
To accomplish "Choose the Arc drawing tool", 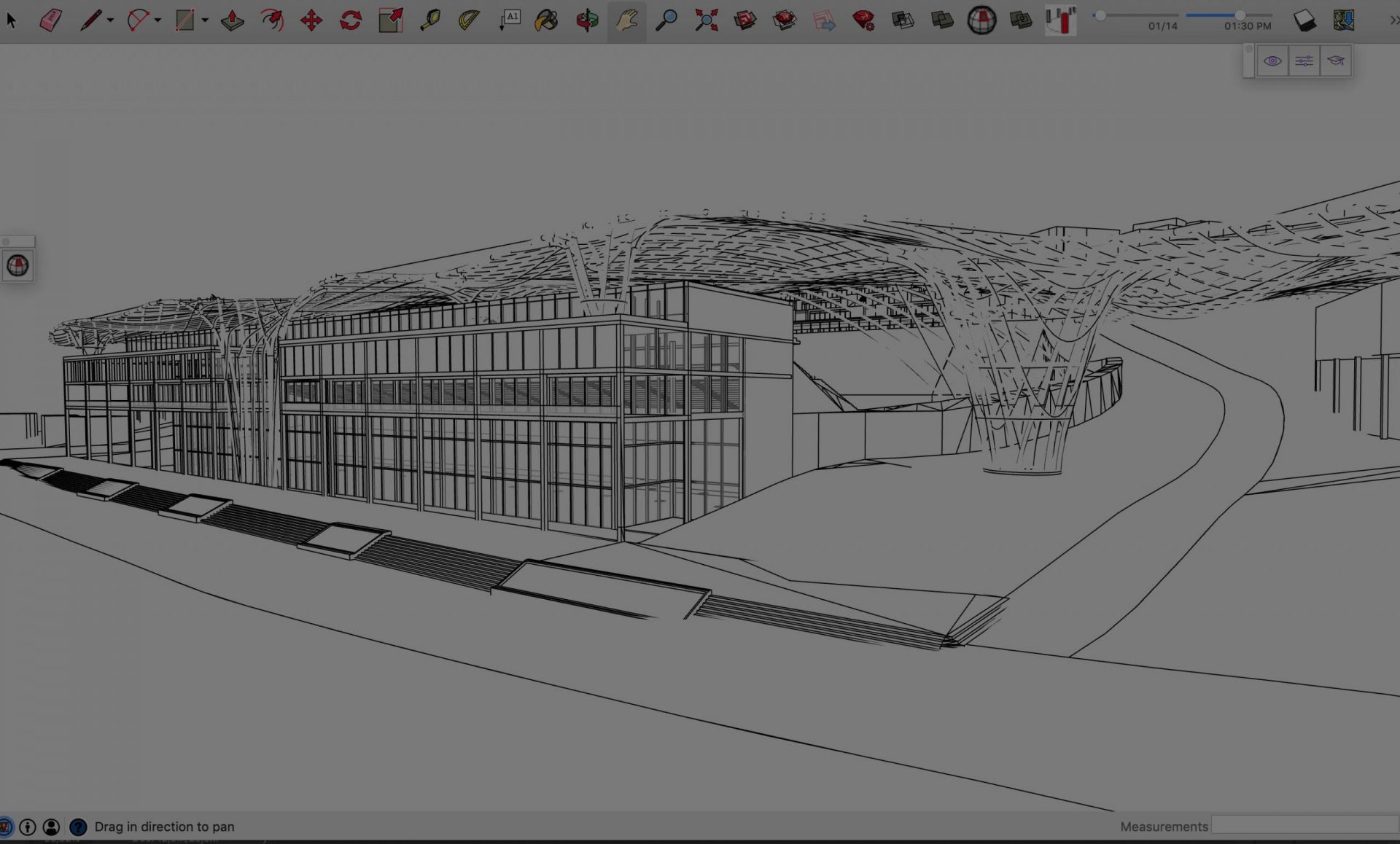I will click(x=137, y=20).
